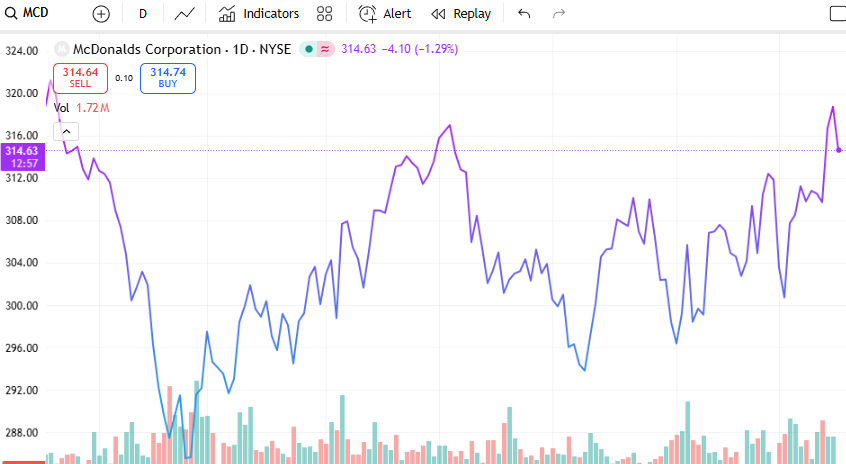Create a new Alert

click(x=385, y=14)
